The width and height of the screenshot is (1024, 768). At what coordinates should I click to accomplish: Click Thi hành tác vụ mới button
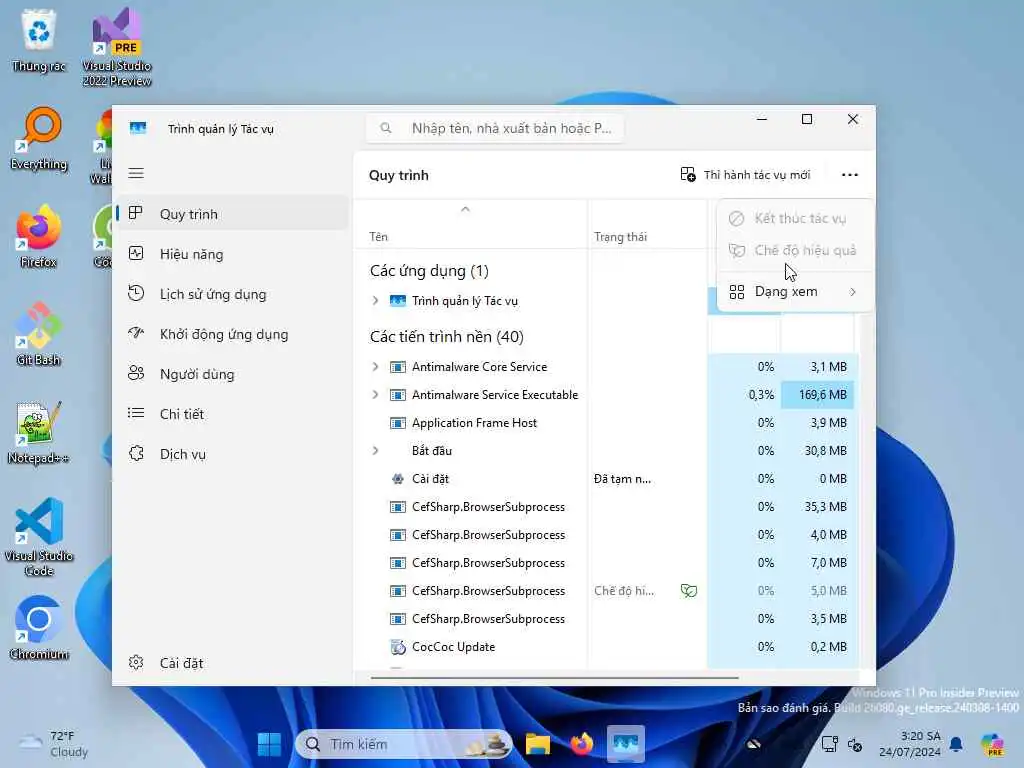(x=745, y=175)
